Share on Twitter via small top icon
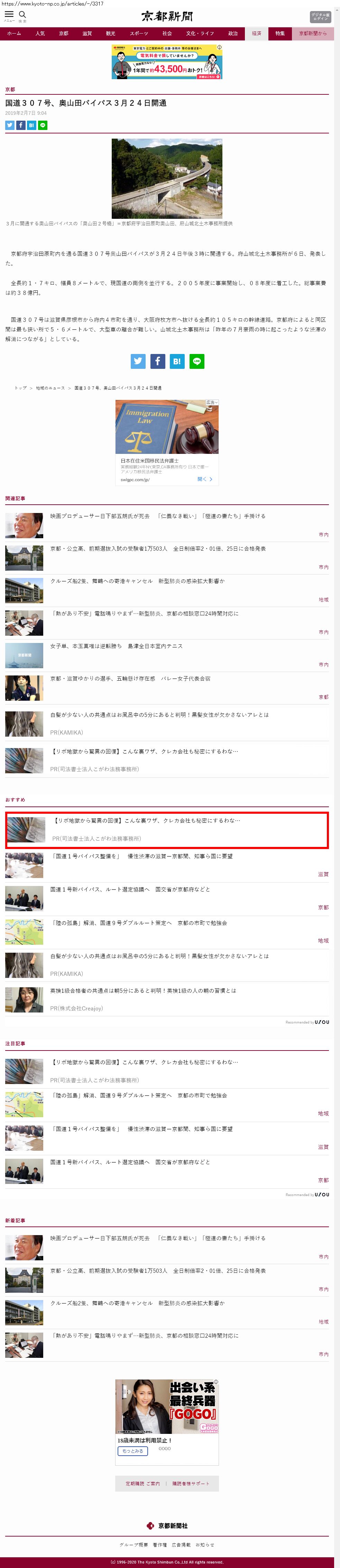340x1568 pixels. pyautogui.click(x=10, y=125)
